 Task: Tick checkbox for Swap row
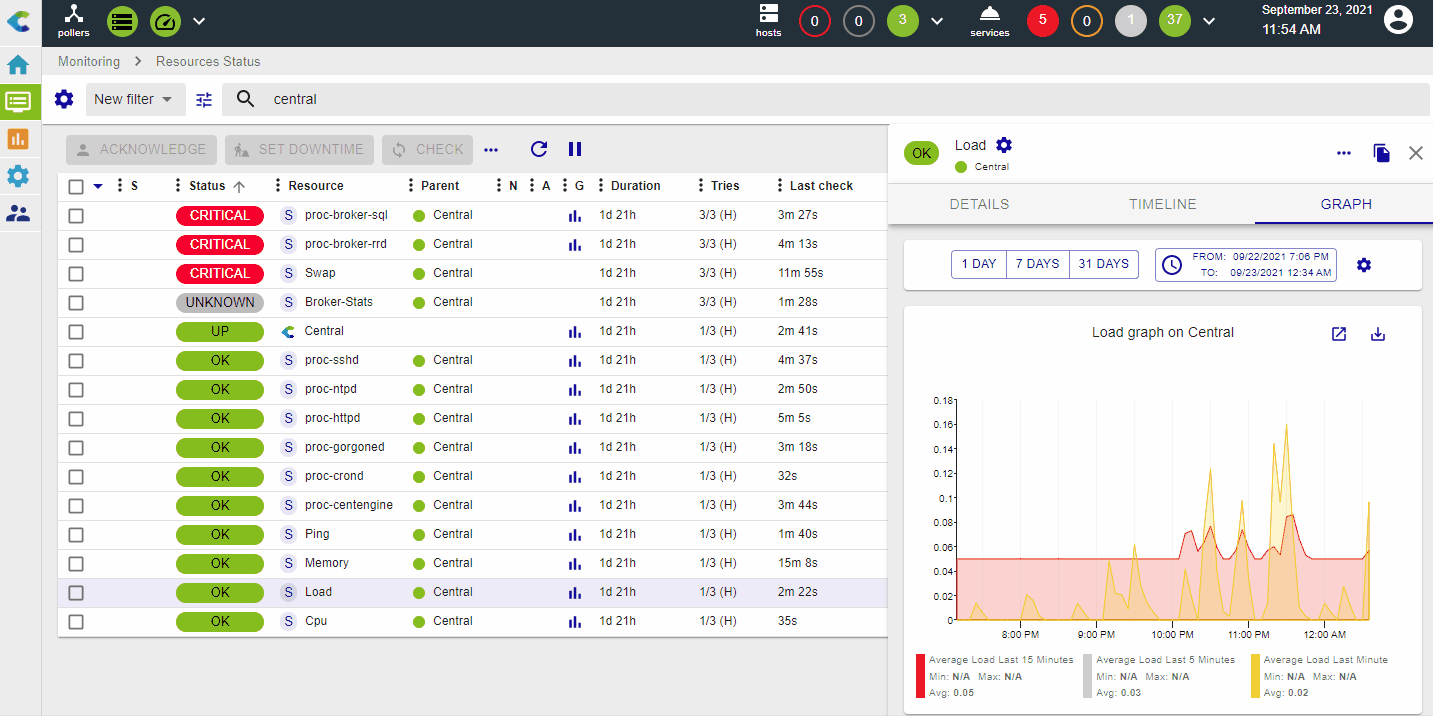pyautogui.click(x=76, y=273)
